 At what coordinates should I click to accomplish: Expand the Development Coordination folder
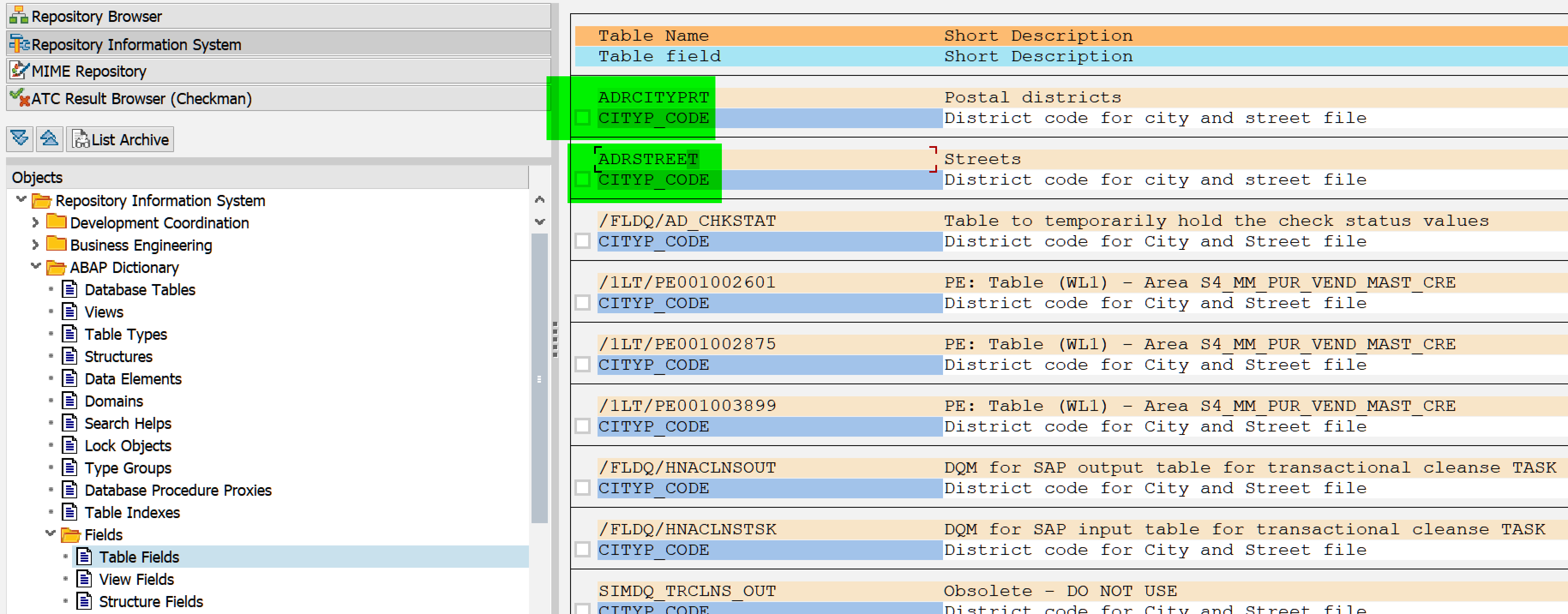coord(35,223)
